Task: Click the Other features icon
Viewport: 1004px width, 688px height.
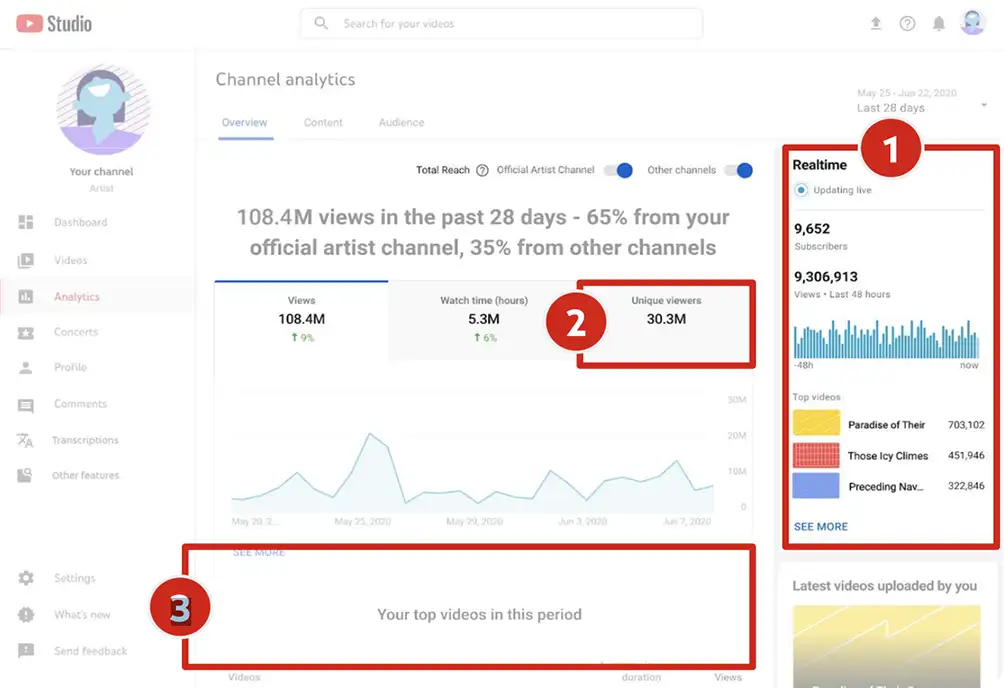Action: click(25, 475)
